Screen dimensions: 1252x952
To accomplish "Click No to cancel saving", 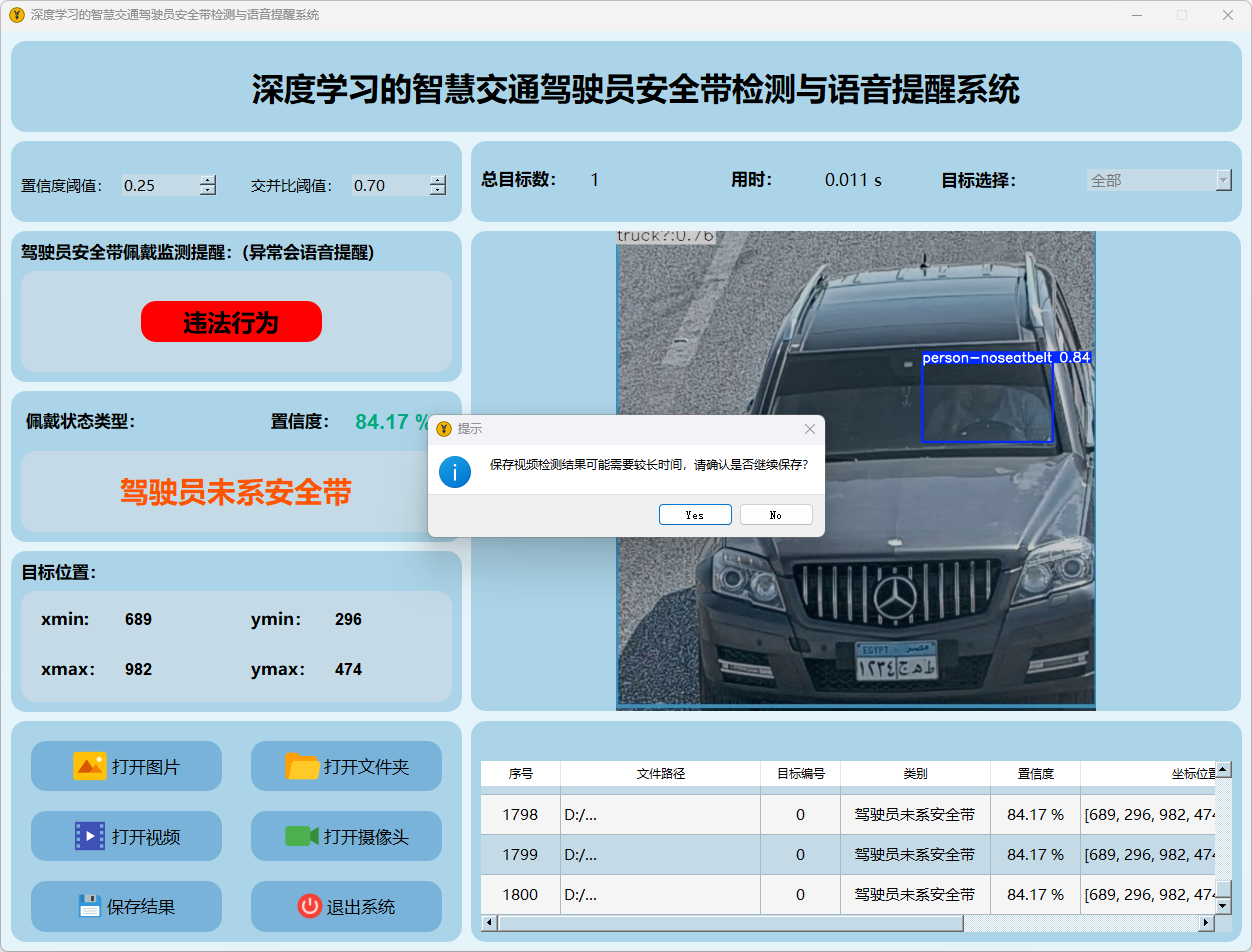I will tap(776, 515).
